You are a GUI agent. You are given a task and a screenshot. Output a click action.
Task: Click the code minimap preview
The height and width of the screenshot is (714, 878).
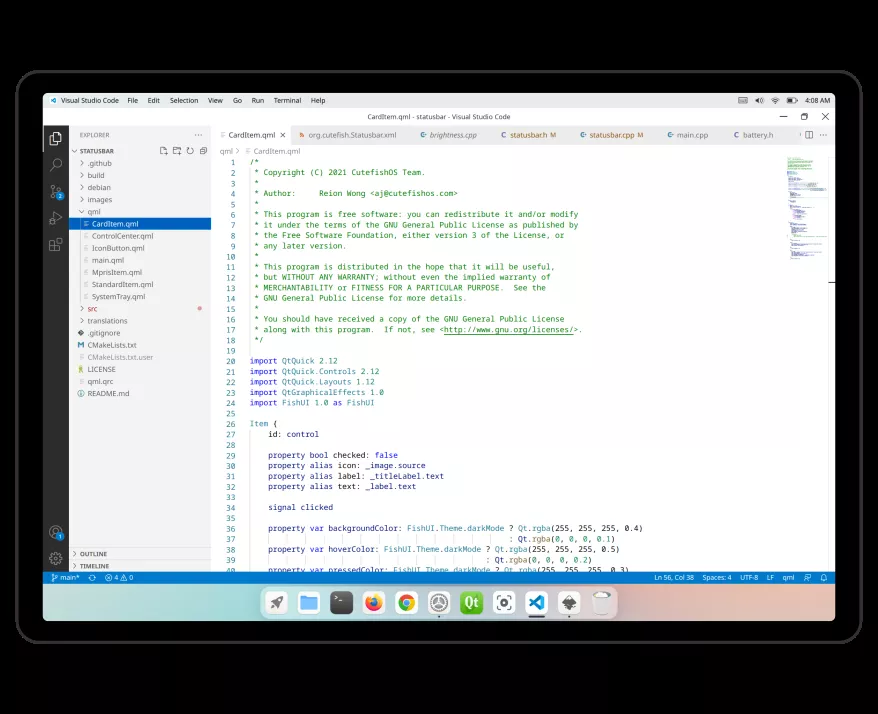pos(806,208)
